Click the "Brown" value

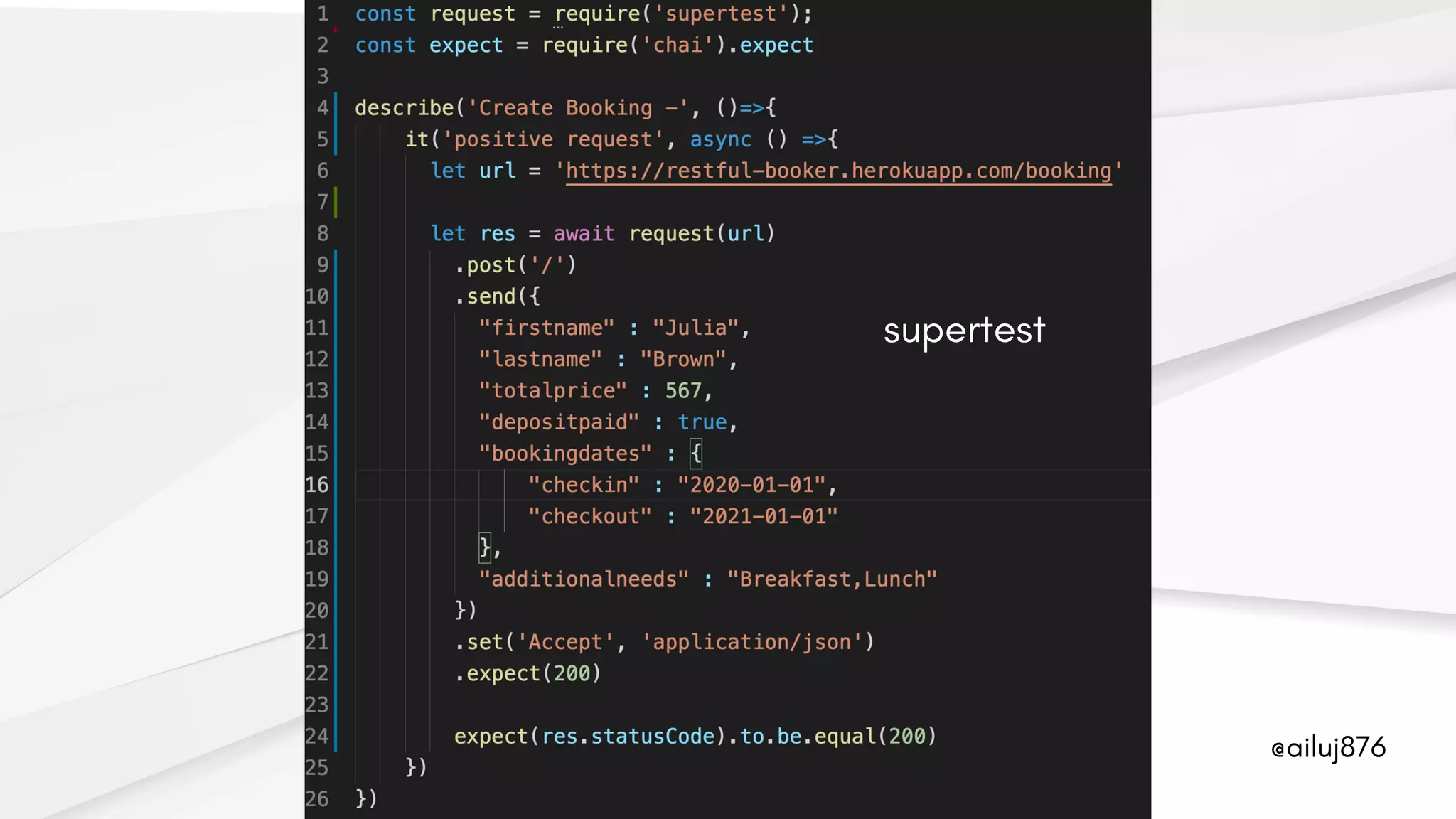click(684, 359)
